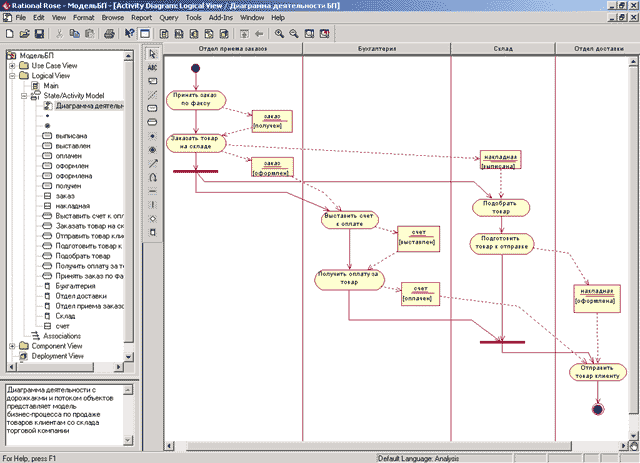
Task: Click the documentation pane scroll down arrow
Action: click(x=128, y=440)
